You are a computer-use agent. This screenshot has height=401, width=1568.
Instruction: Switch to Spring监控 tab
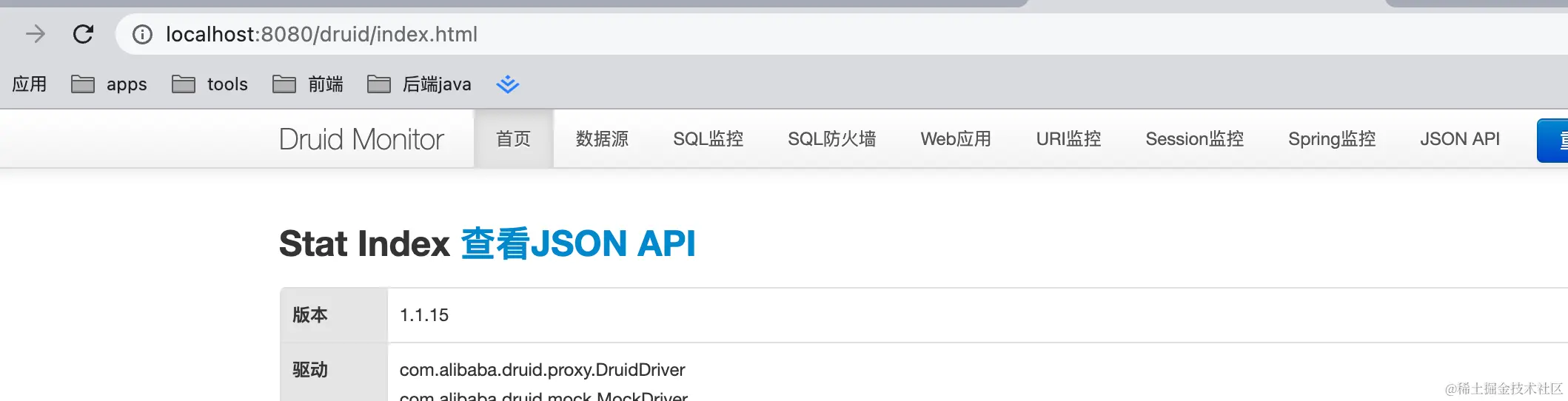1332,139
